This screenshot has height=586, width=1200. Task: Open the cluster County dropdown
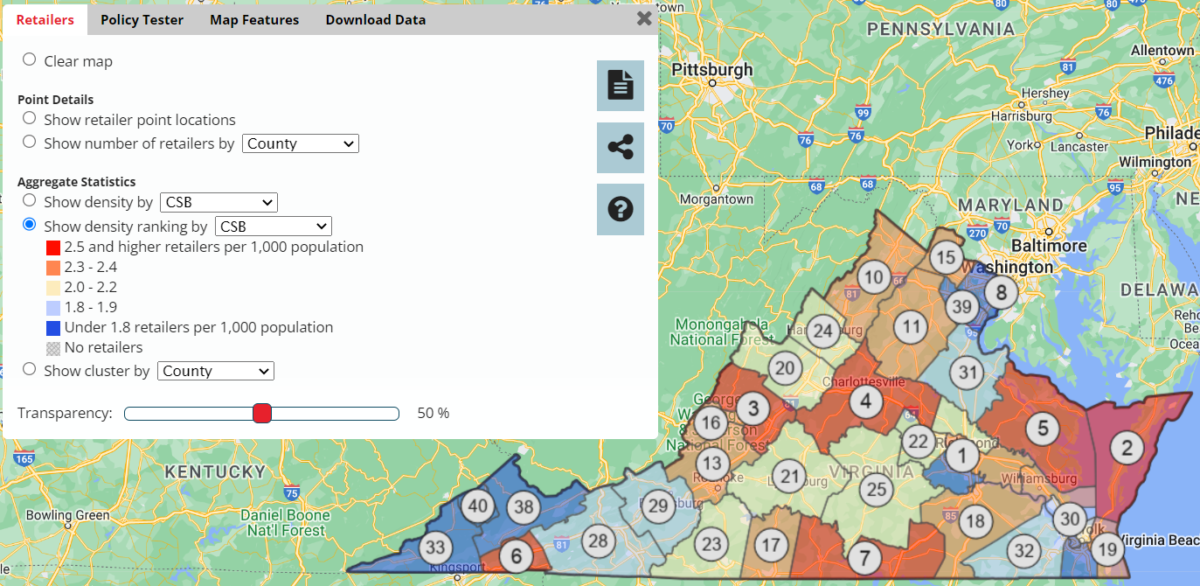[214, 370]
